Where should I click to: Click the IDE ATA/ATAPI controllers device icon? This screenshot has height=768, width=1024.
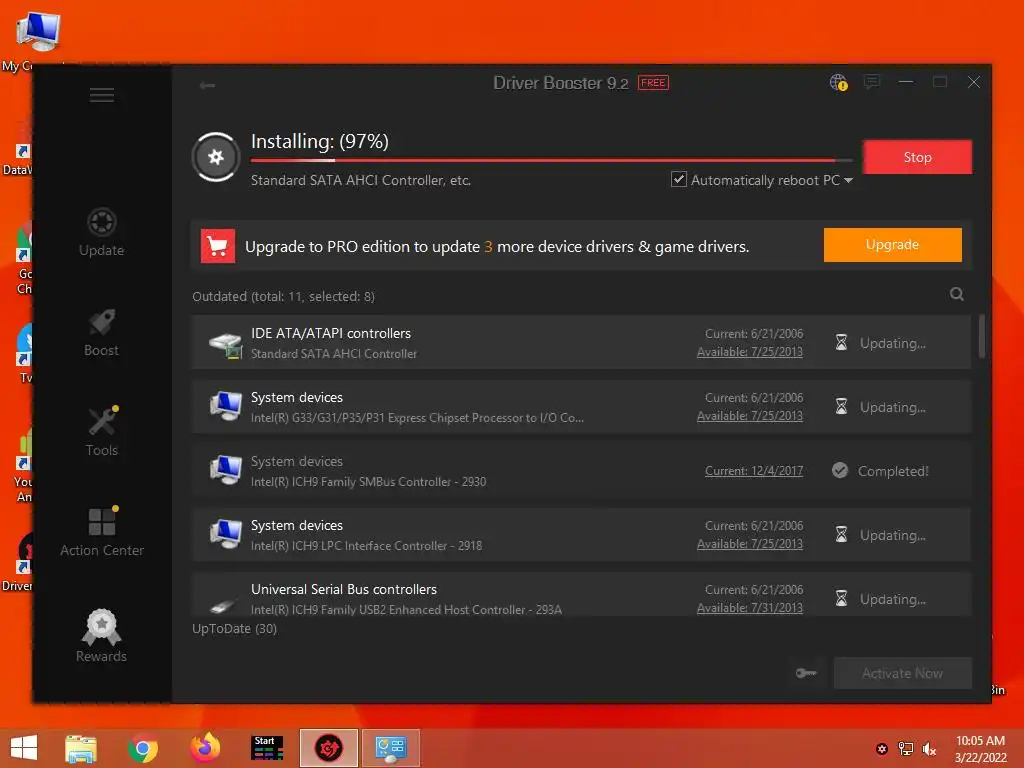(225, 344)
